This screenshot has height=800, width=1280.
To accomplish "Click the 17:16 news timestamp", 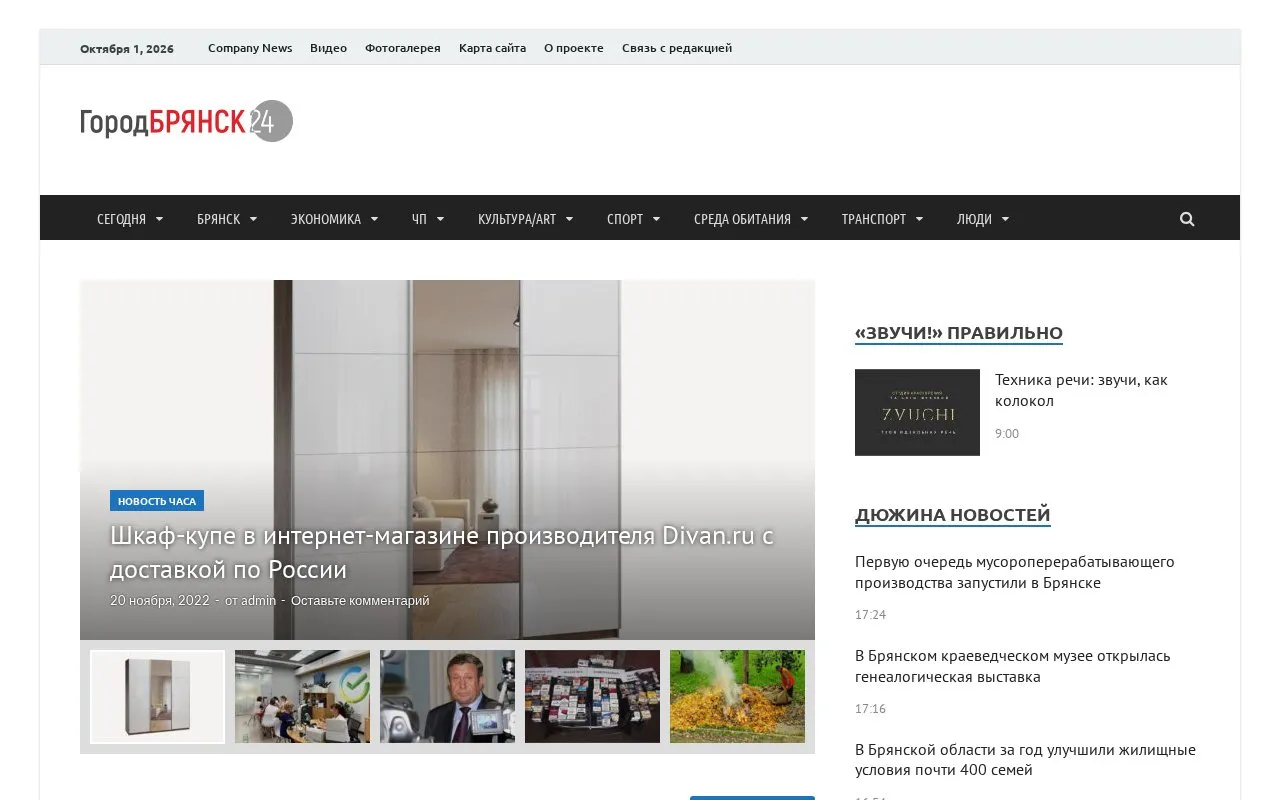I will (870, 709).
